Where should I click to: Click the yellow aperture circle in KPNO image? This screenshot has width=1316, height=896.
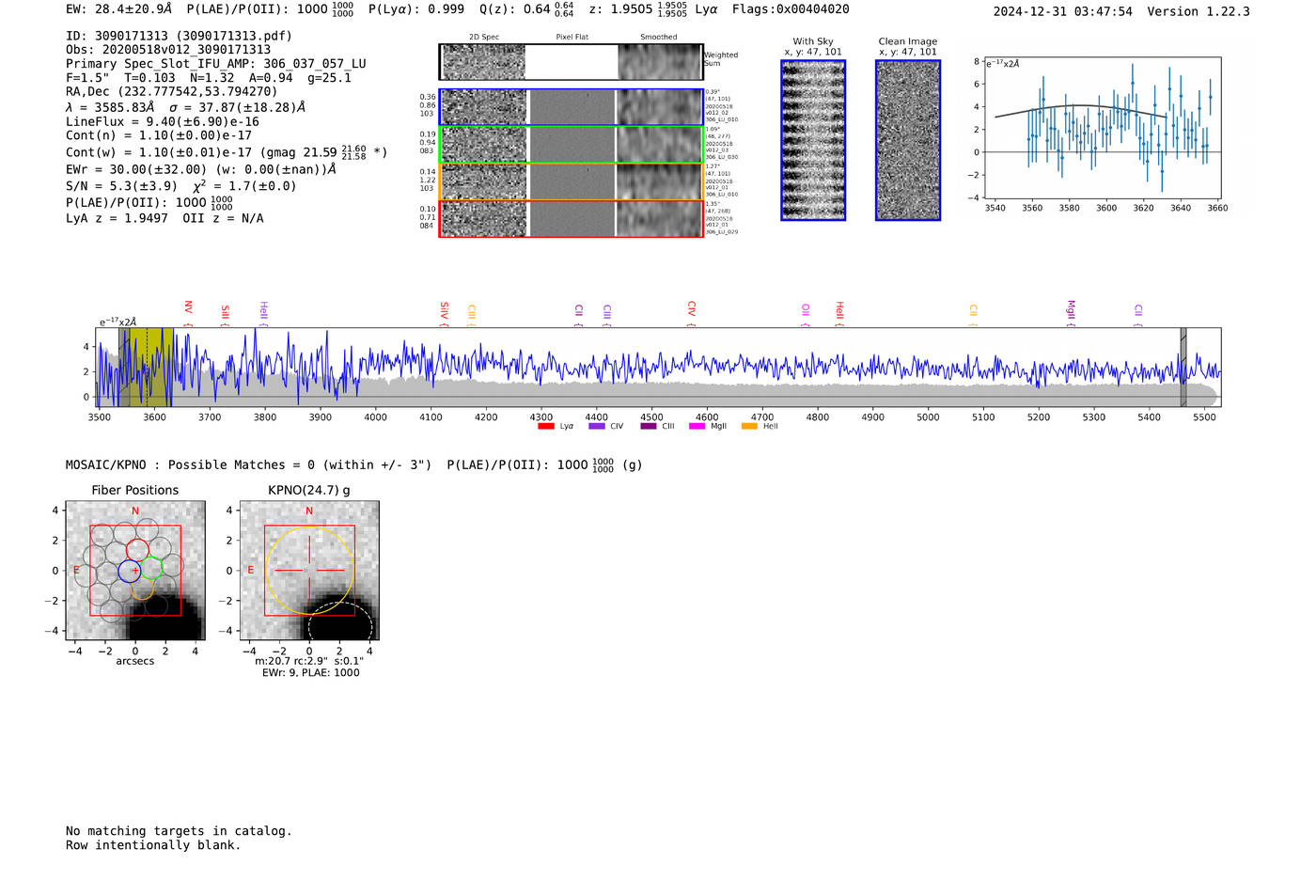pyautogui.click(x=309, y=571)
